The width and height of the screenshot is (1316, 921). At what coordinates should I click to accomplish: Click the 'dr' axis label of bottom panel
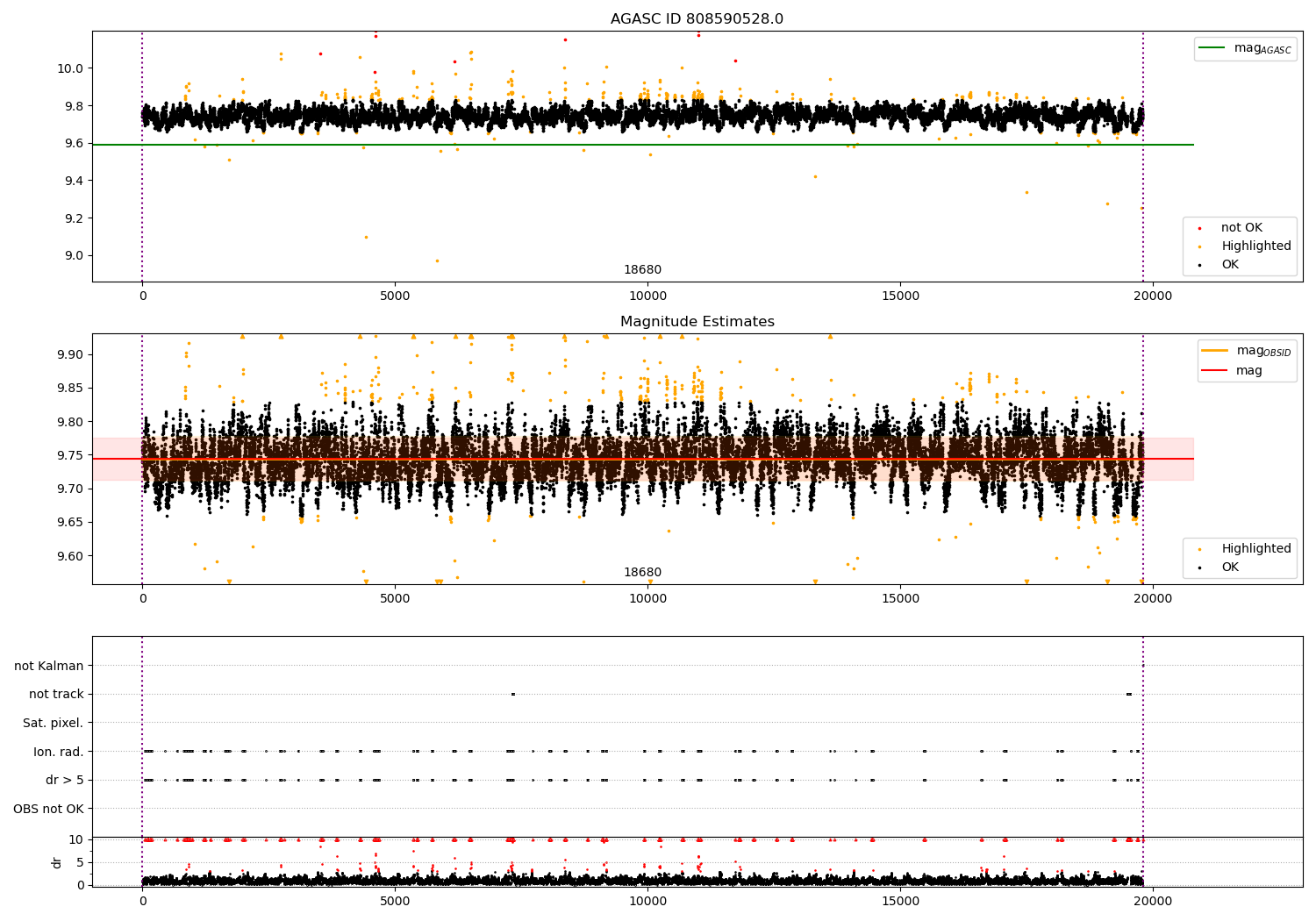pyautogui.click(x=57, y=862)
